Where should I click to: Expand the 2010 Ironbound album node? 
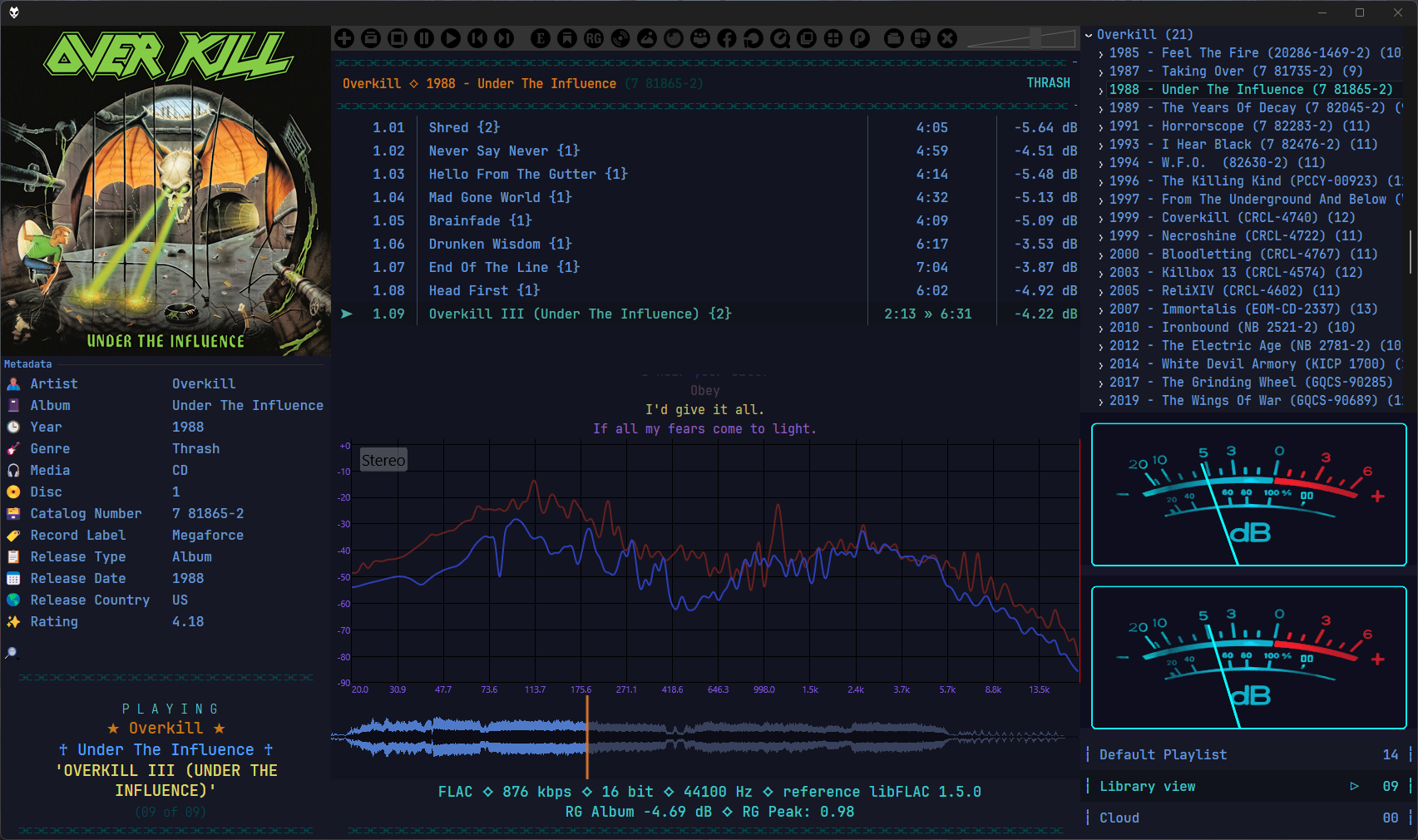click(x=1101, y=328)
